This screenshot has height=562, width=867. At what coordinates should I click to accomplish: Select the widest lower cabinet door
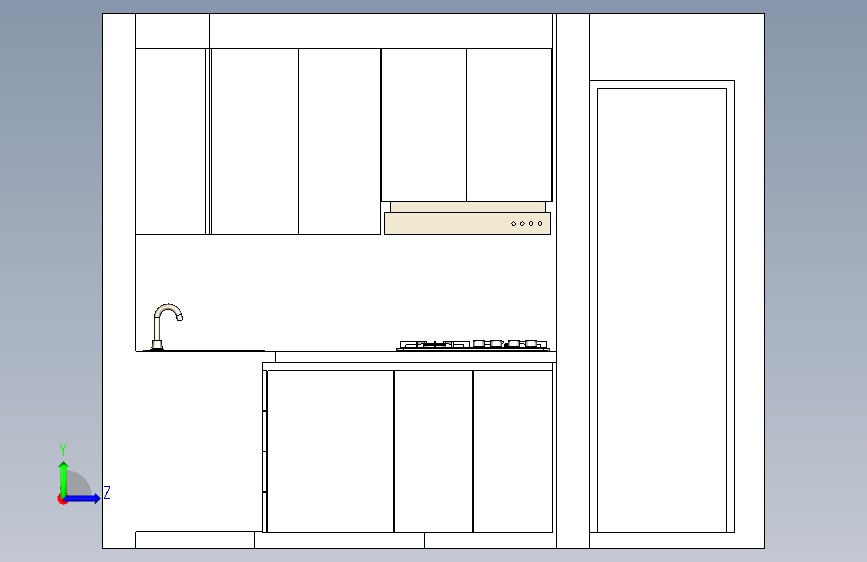click(x=330, y=451)
